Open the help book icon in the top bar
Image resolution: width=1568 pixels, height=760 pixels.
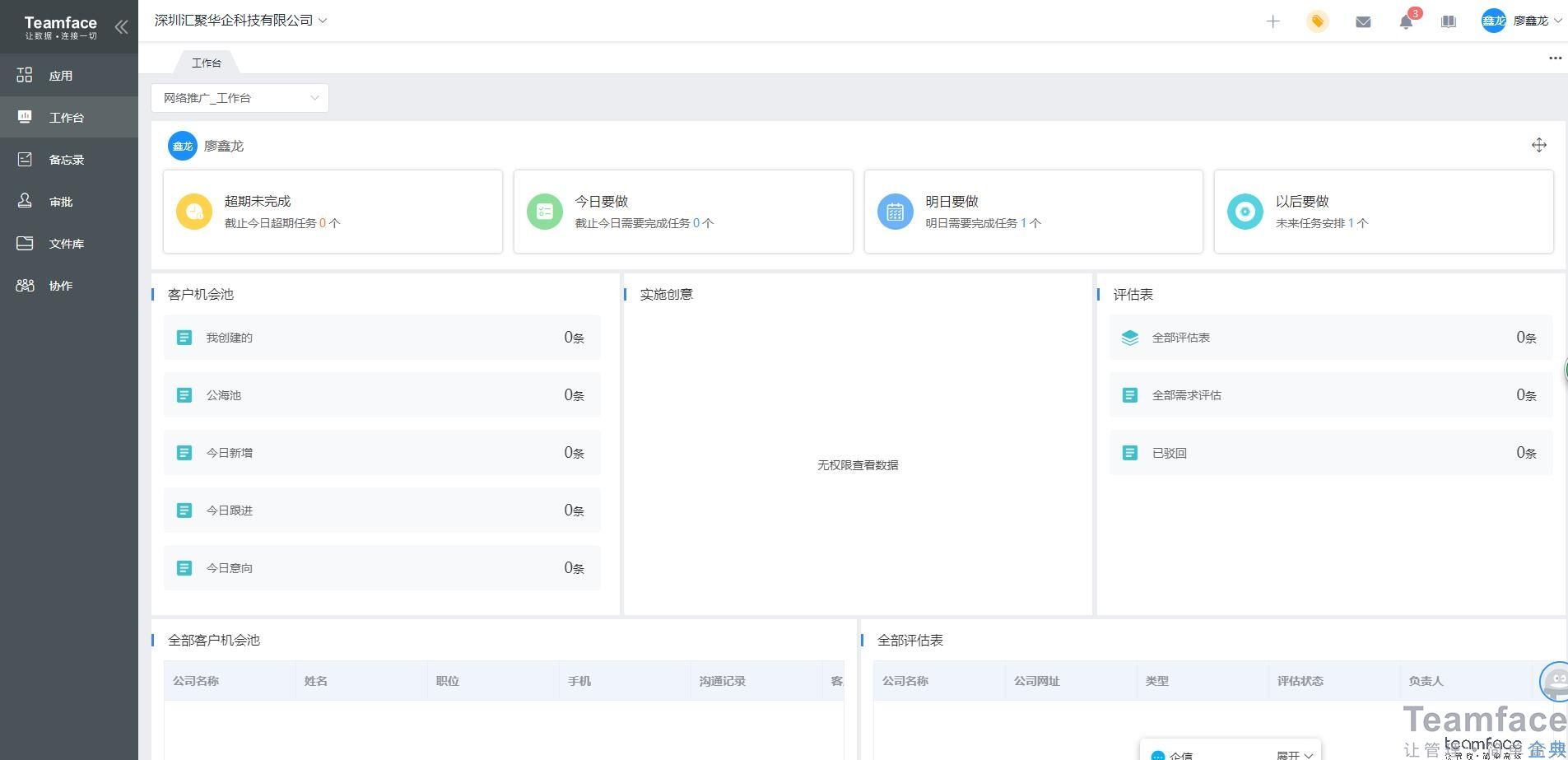pos(1449,21)
